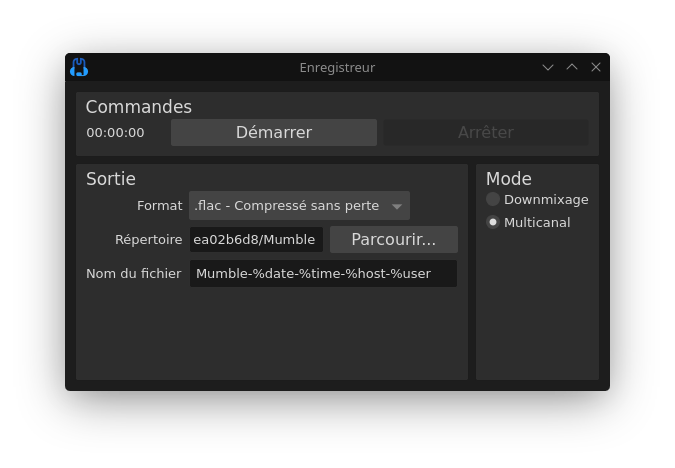The height and width of the screenshot is (468, 675).
Task: Maximize the Enregistreur window
Action: 572,68
